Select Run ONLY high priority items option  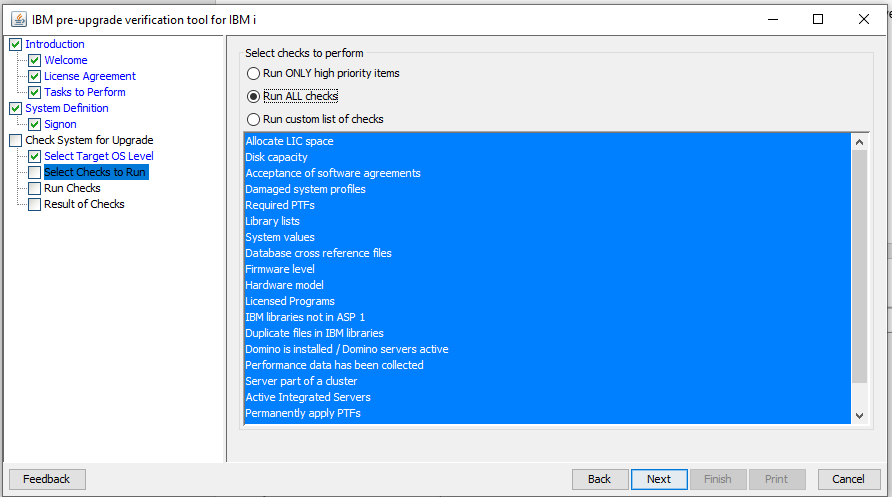pos(254,74)
